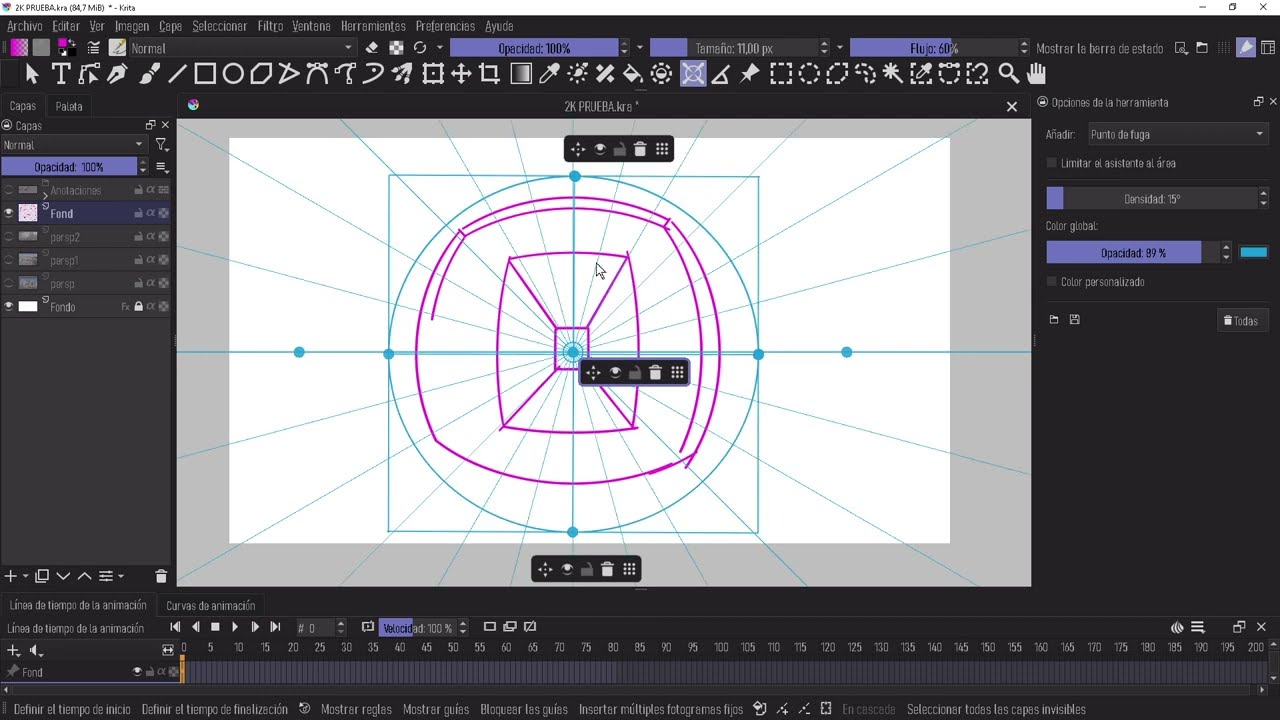Click Seleccionar todas las capas invisibles
Image resolution: width=1280 pixels, height=720 pixels.
coord(996,710)
